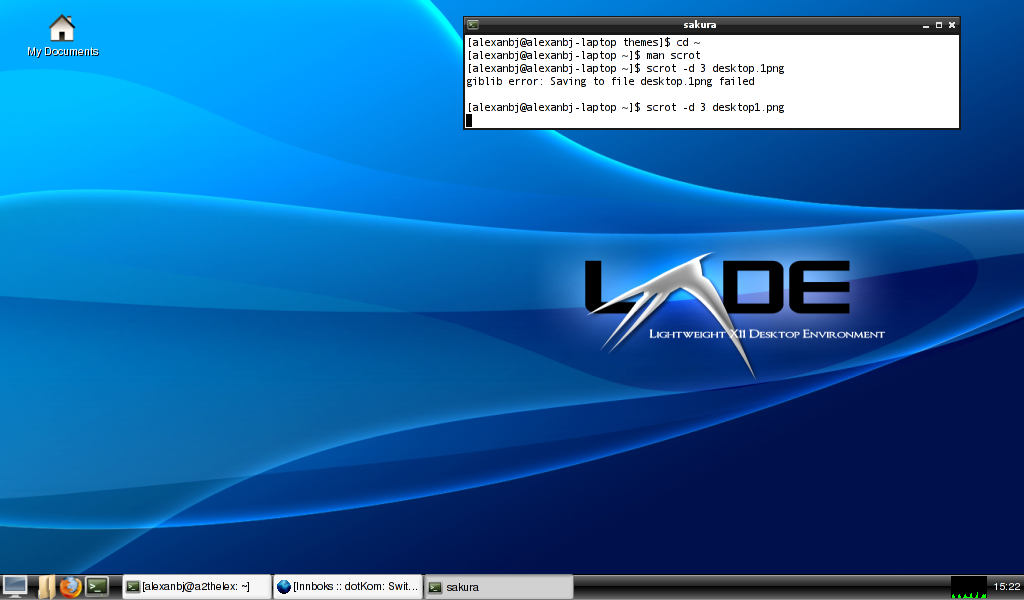Select the sakura taskbar button

point(499,586)
